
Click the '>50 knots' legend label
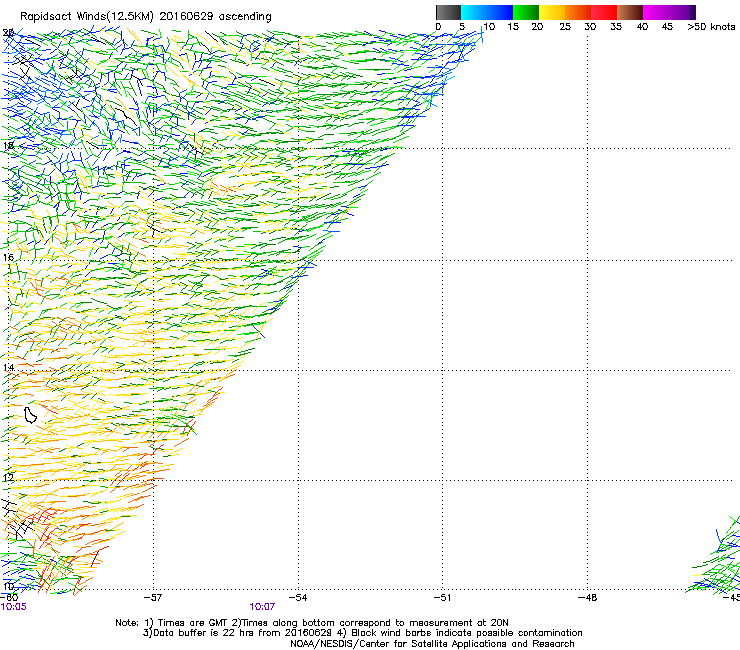tap(711, 27)
